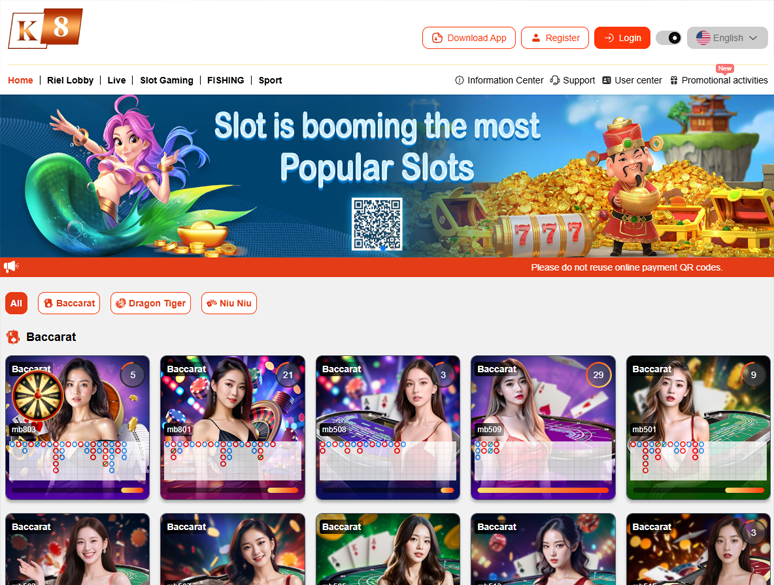This screenshot has height=585, width=774.
Task: Select the All category filter
Action: 16,303
